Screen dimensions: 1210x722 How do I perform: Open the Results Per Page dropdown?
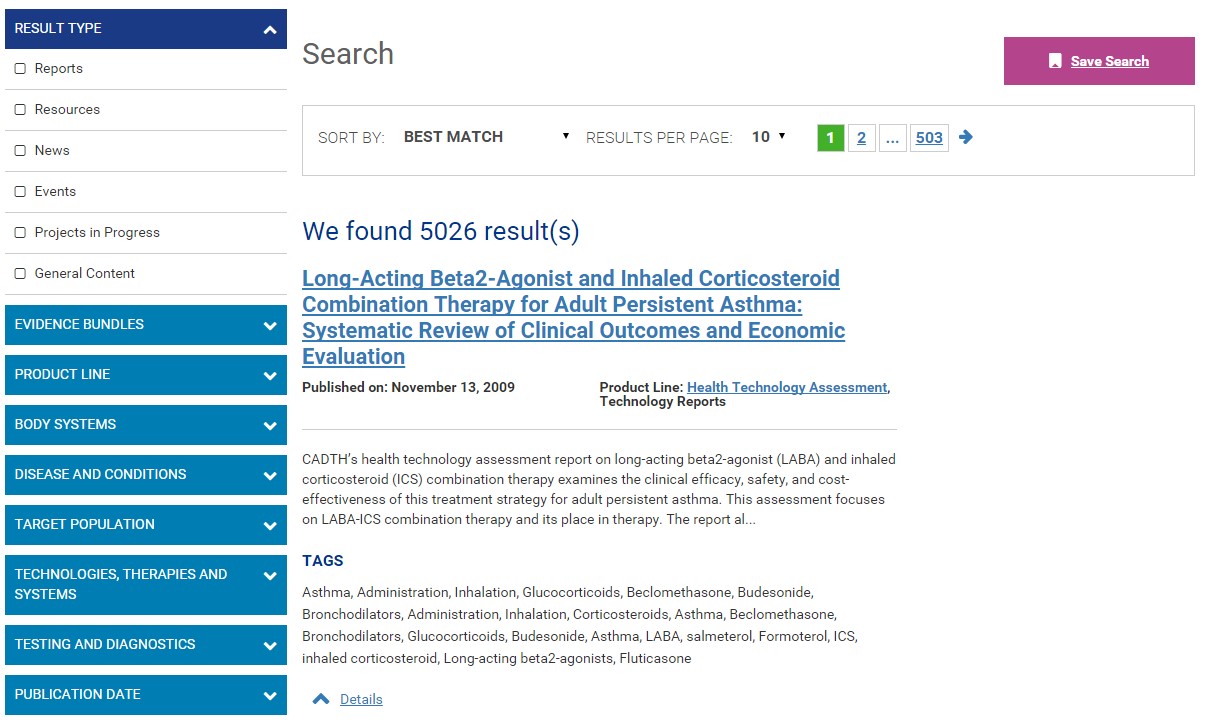tap(768, 137)
